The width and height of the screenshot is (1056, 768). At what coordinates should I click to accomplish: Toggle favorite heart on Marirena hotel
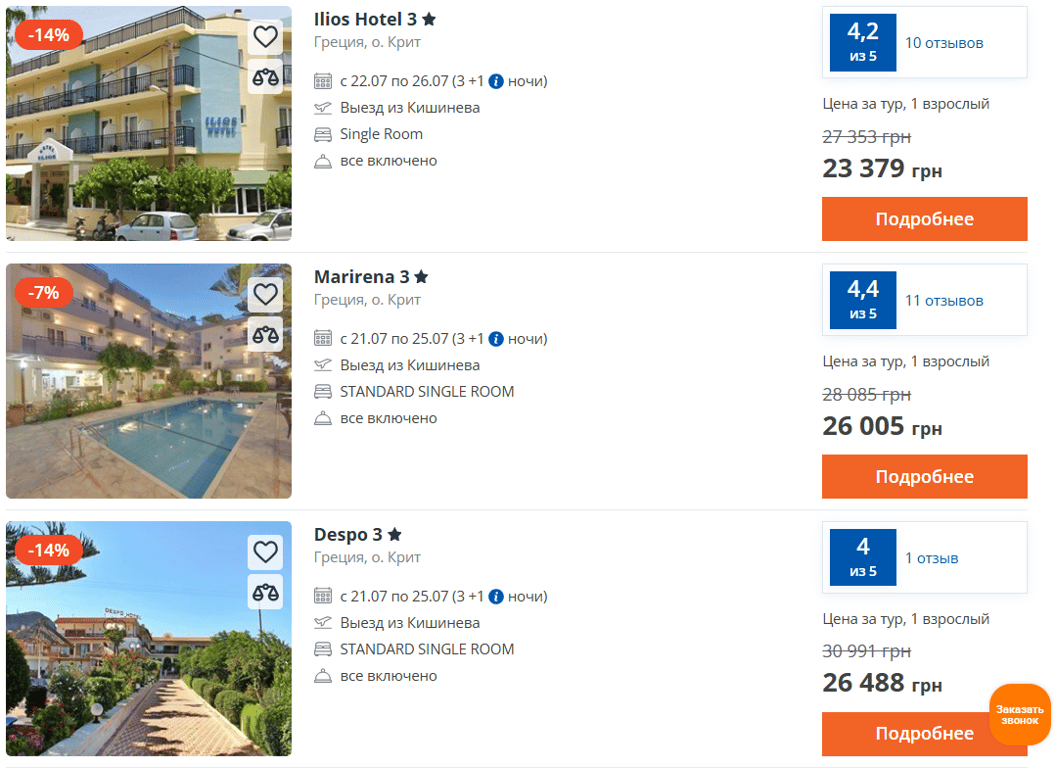click(265, 295)
